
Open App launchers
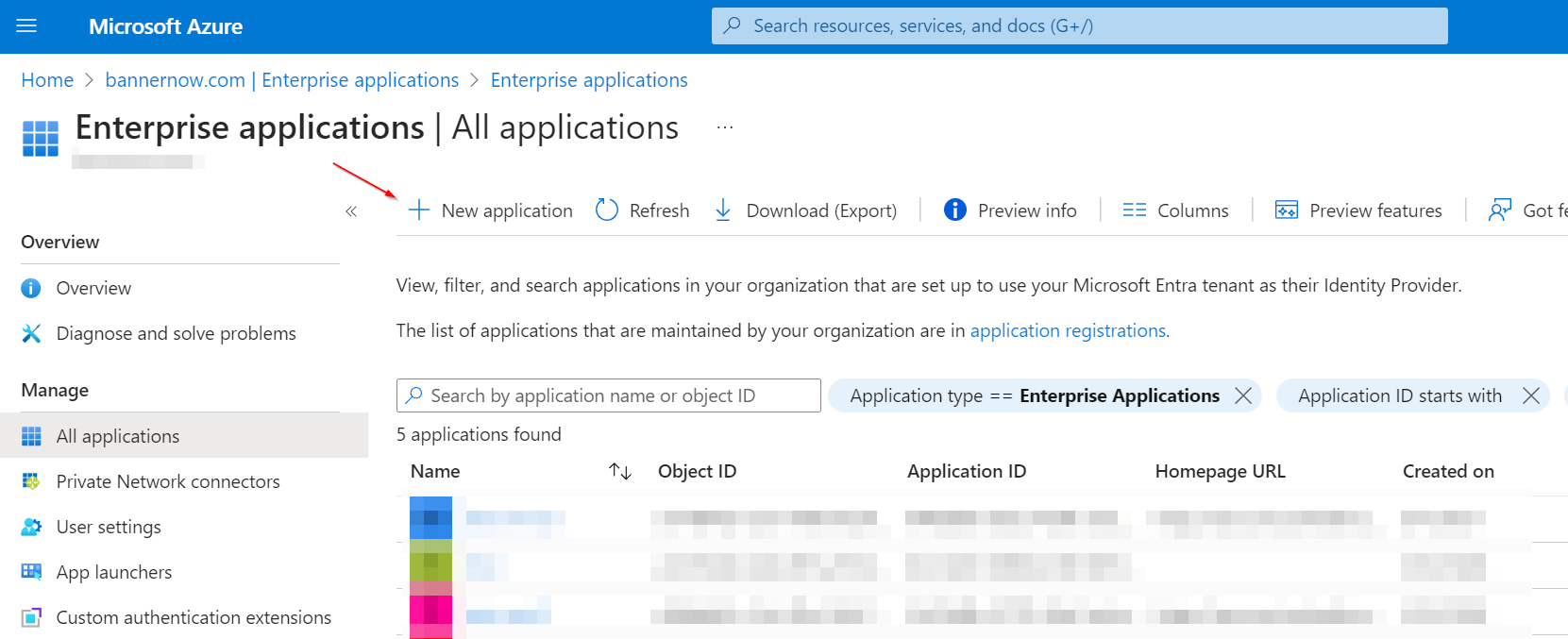[114, 572]
